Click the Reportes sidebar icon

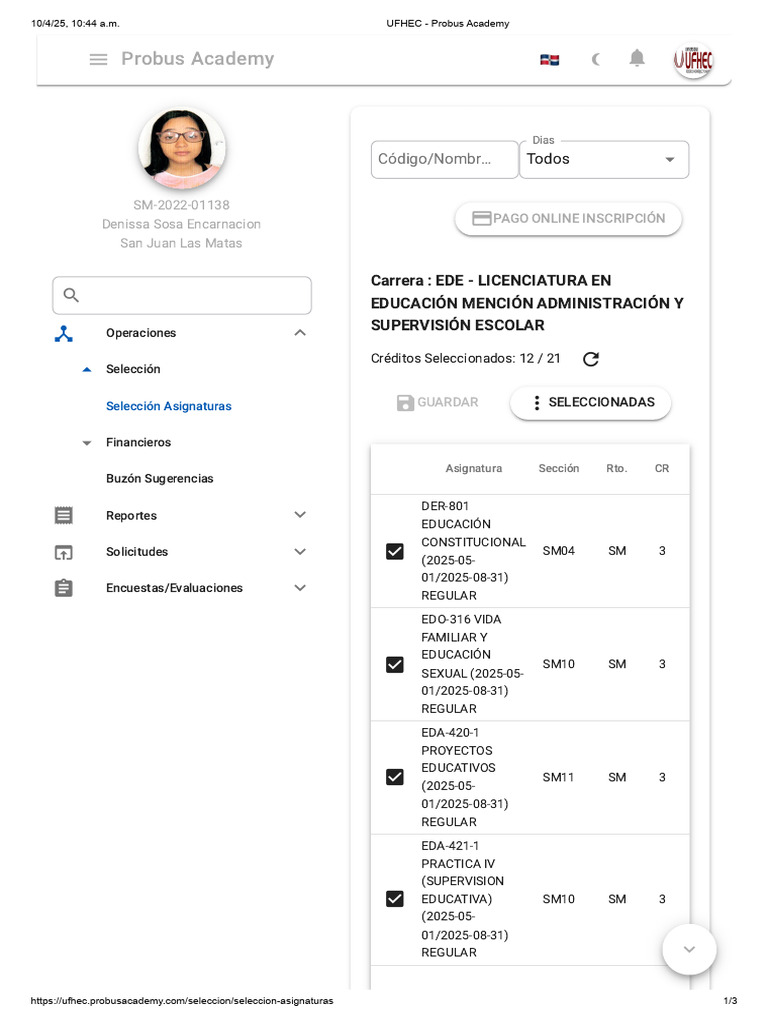(x=64, y=515)
